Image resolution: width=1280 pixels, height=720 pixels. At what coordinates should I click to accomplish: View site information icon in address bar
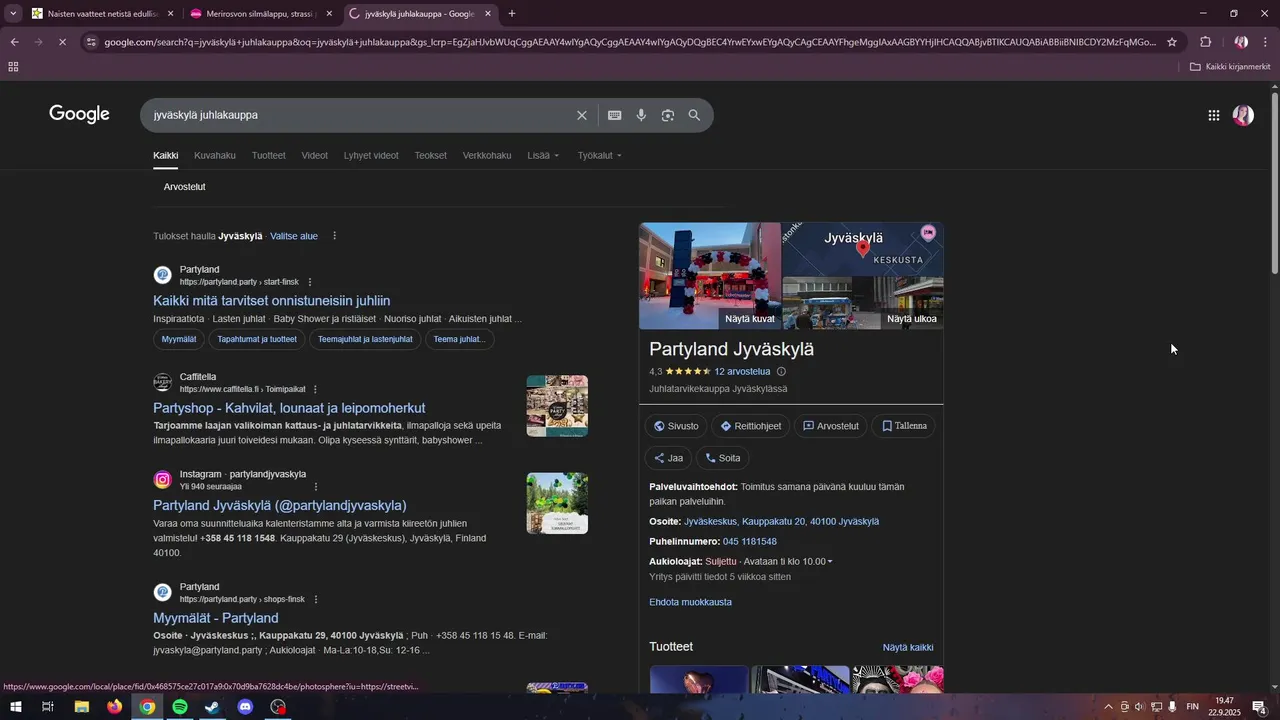click(91, 42)
